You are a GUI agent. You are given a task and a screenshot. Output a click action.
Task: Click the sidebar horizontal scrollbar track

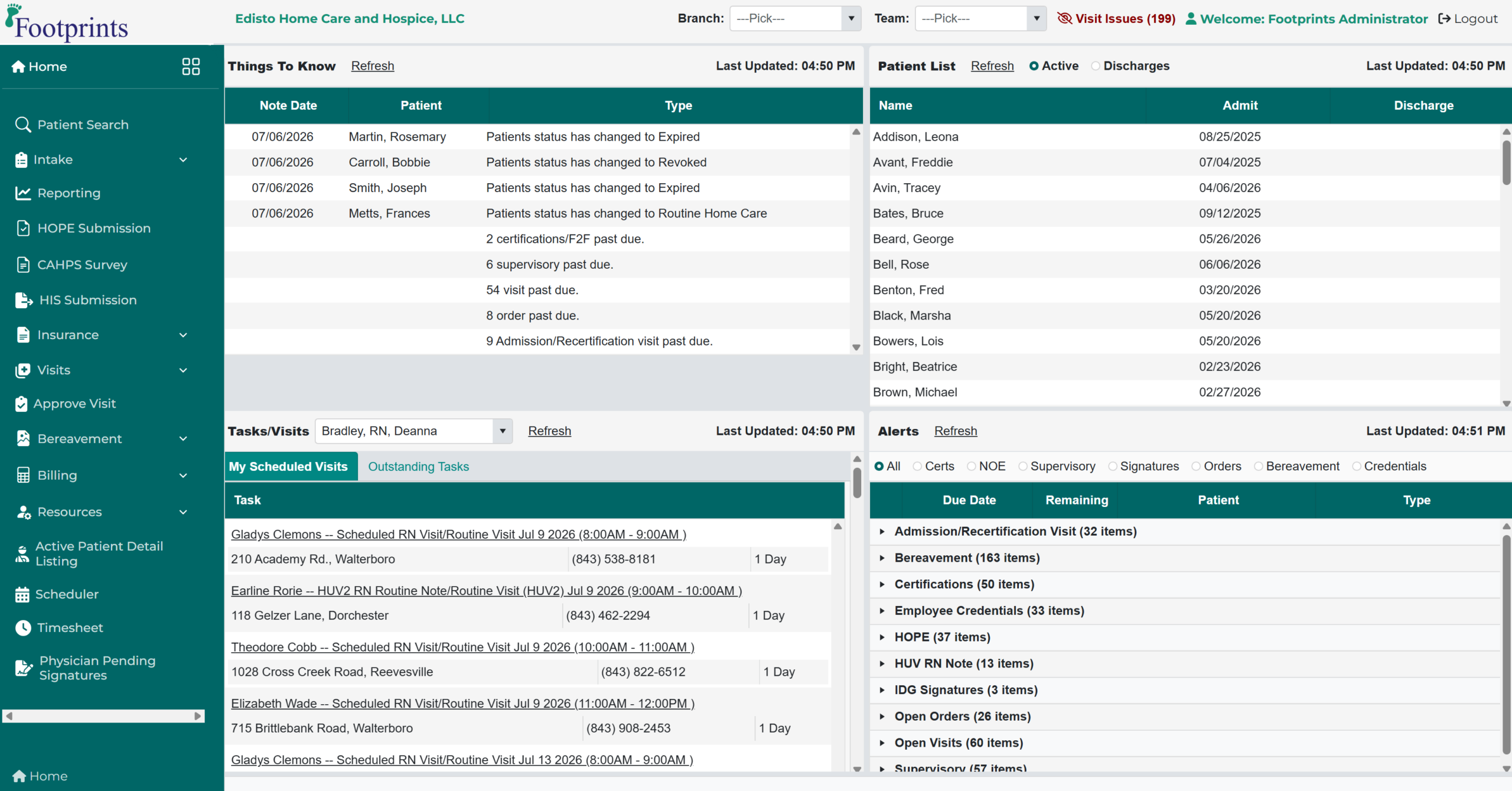click(103, 716)
